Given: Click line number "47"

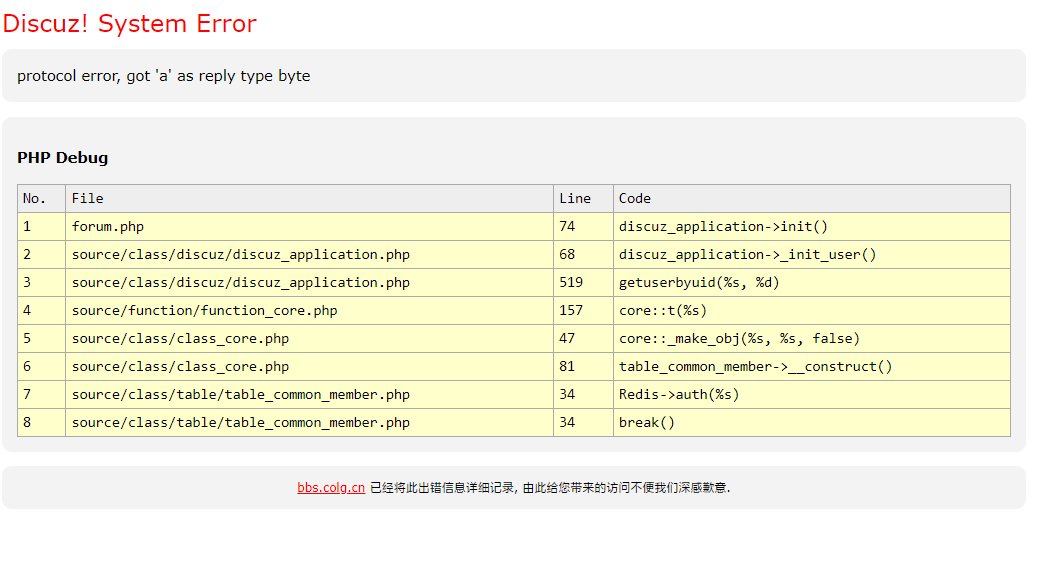Looking at the screenshot, I should (x=583, y=339).
